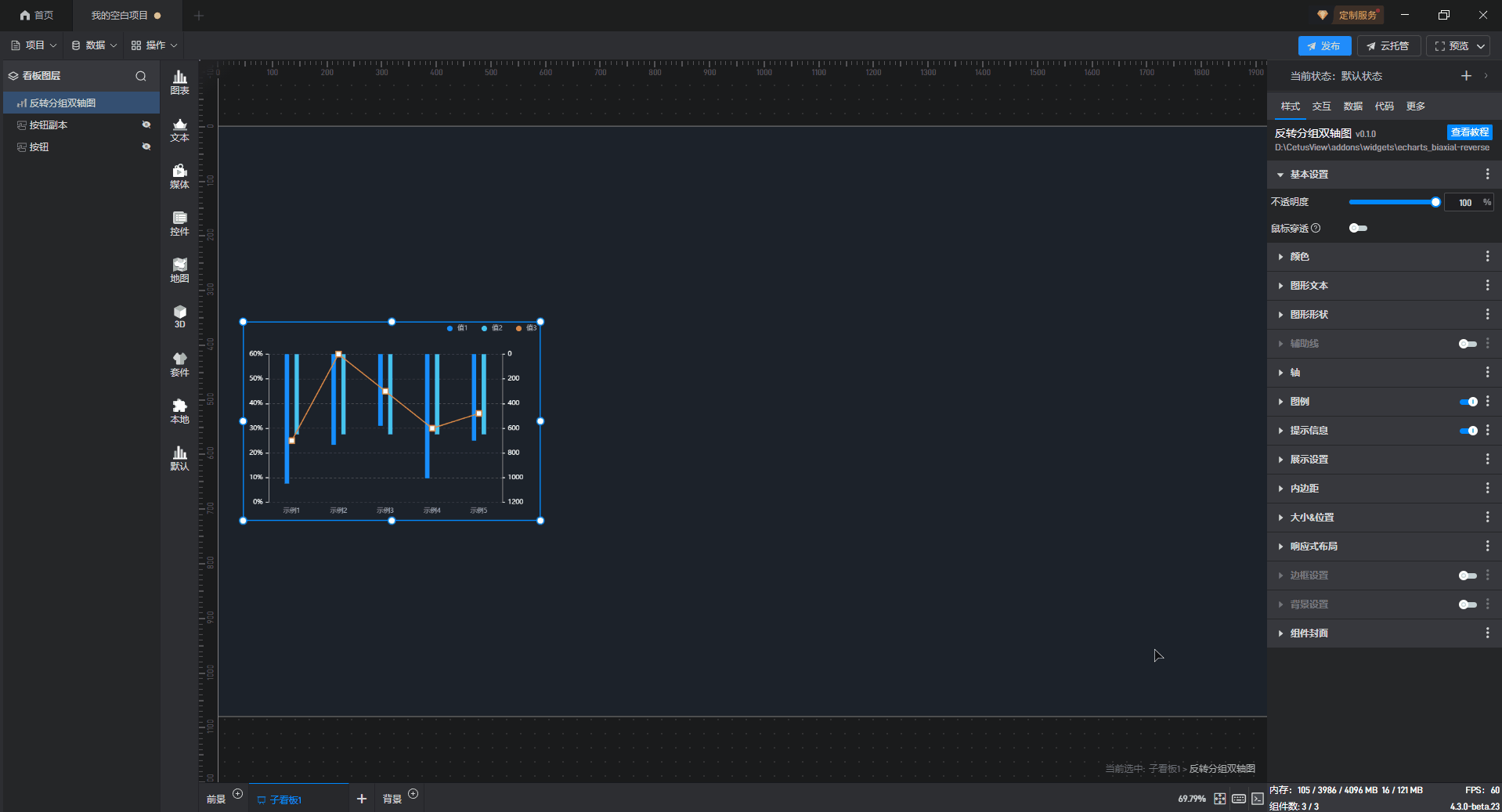Adjust the 不透明度 opacity slider
This screenshot has width=1502, height=812.
[1392, 203]
